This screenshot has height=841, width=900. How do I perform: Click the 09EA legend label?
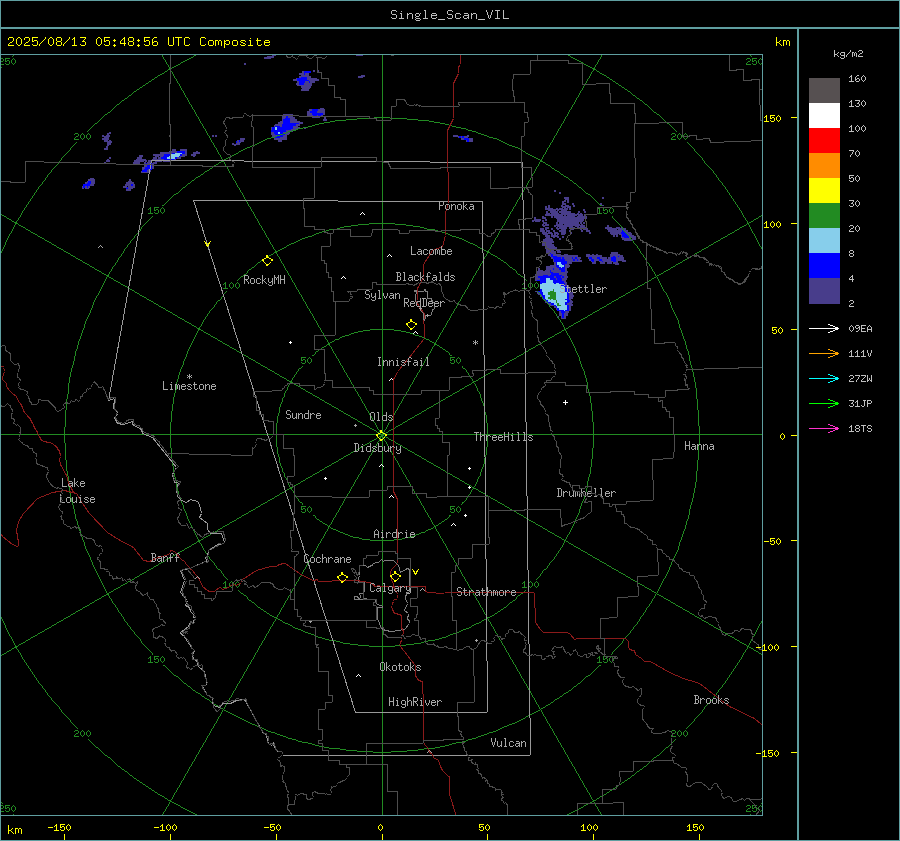point(860,328)
